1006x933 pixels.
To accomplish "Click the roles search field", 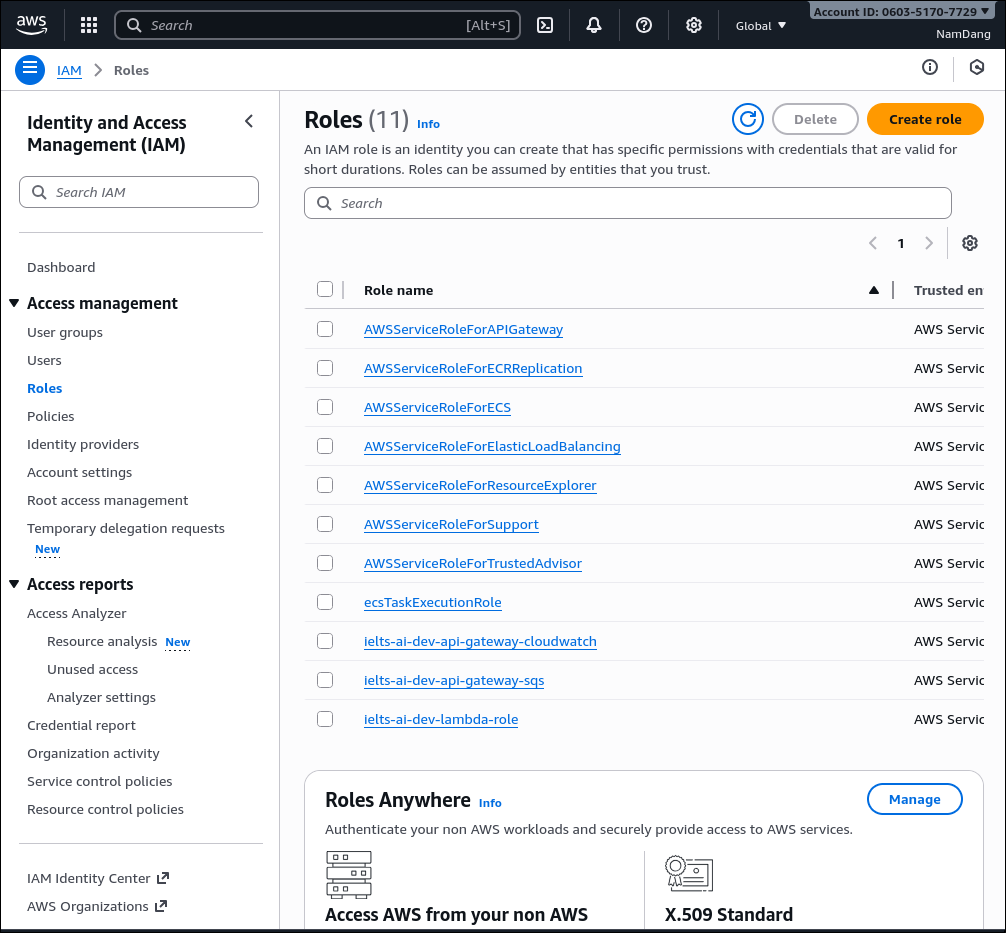I will [628, 203].
